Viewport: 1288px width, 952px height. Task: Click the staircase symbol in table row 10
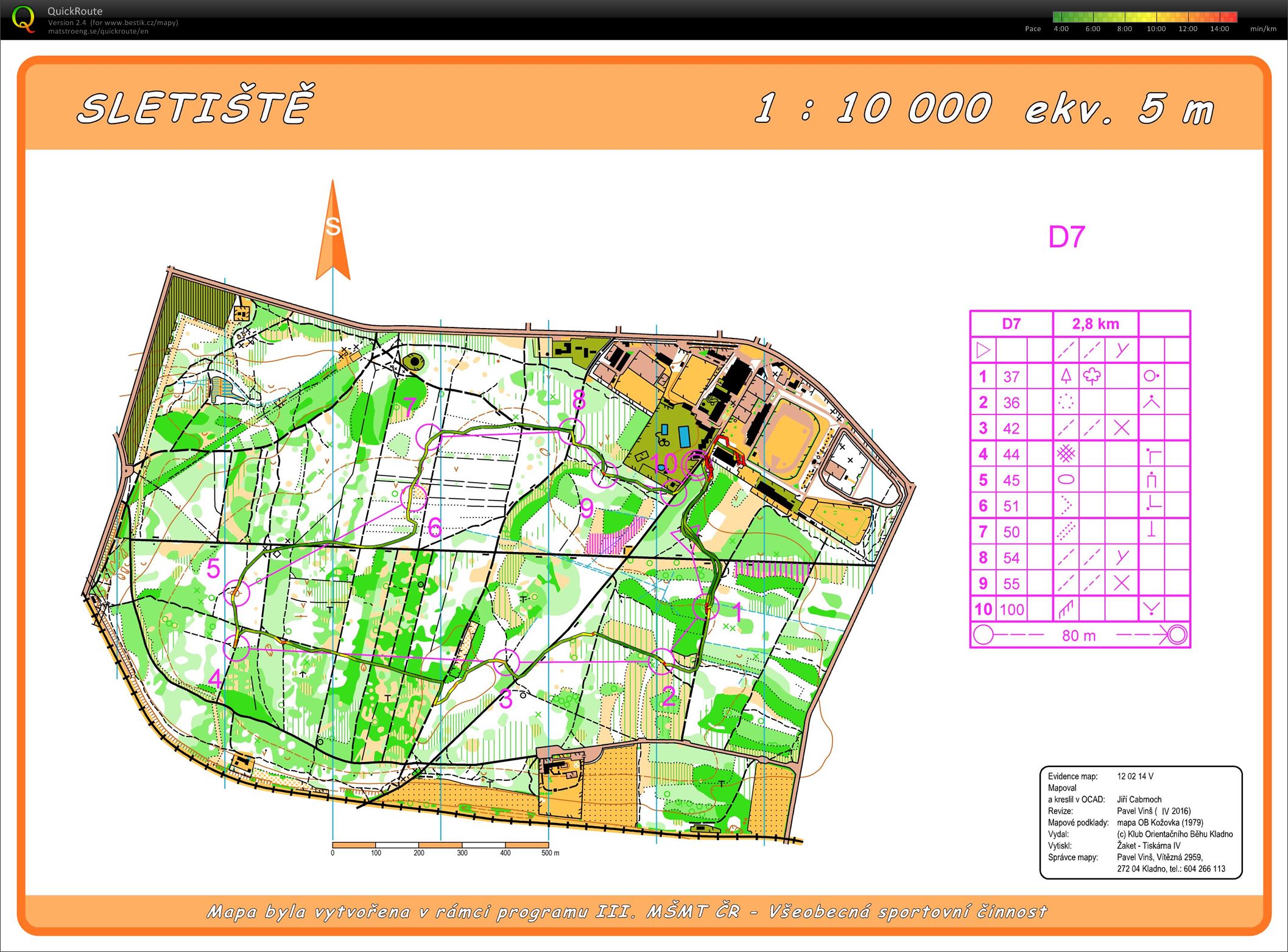1066,609
